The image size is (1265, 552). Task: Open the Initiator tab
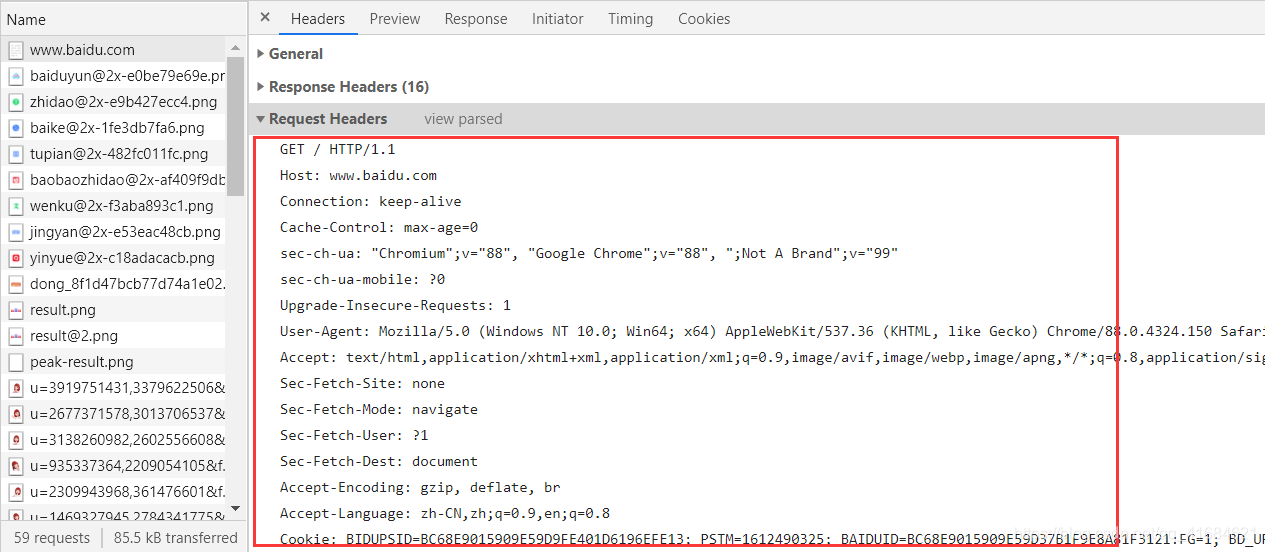tap(558, 19)
